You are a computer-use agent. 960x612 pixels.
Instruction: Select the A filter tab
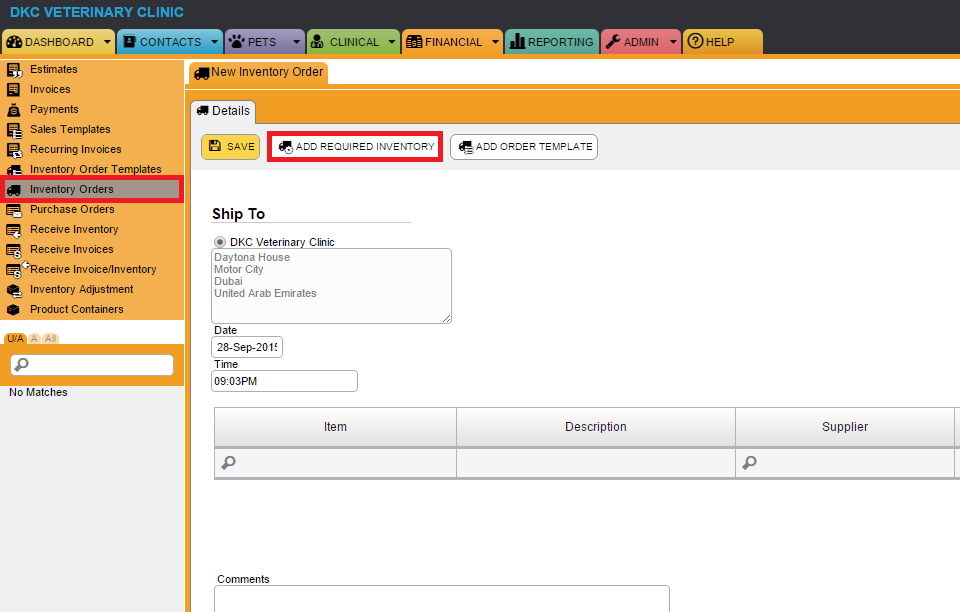tap(34, 338)
